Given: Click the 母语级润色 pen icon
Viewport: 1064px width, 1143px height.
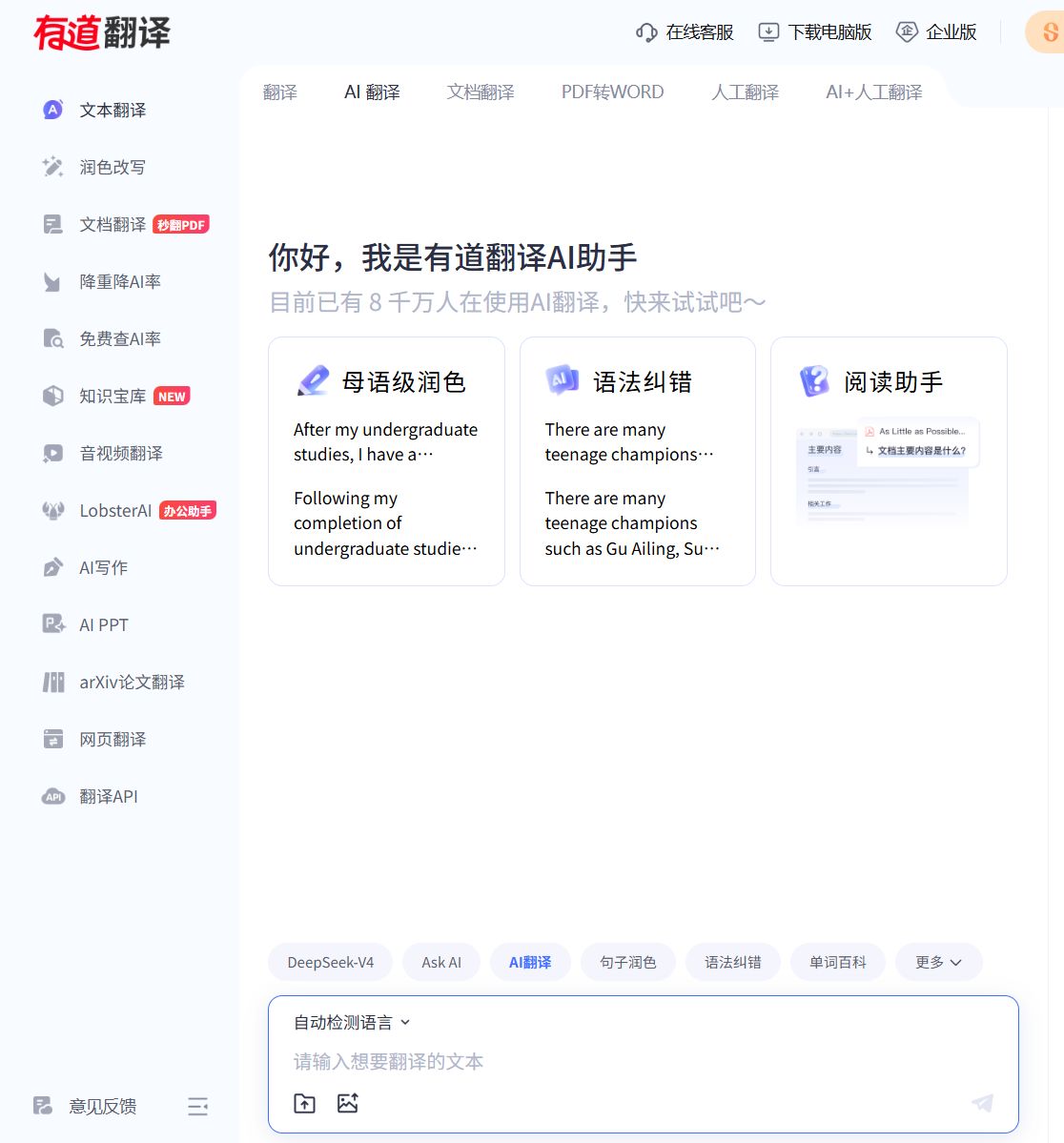Looking at the screenshot, I should (314, 381).
